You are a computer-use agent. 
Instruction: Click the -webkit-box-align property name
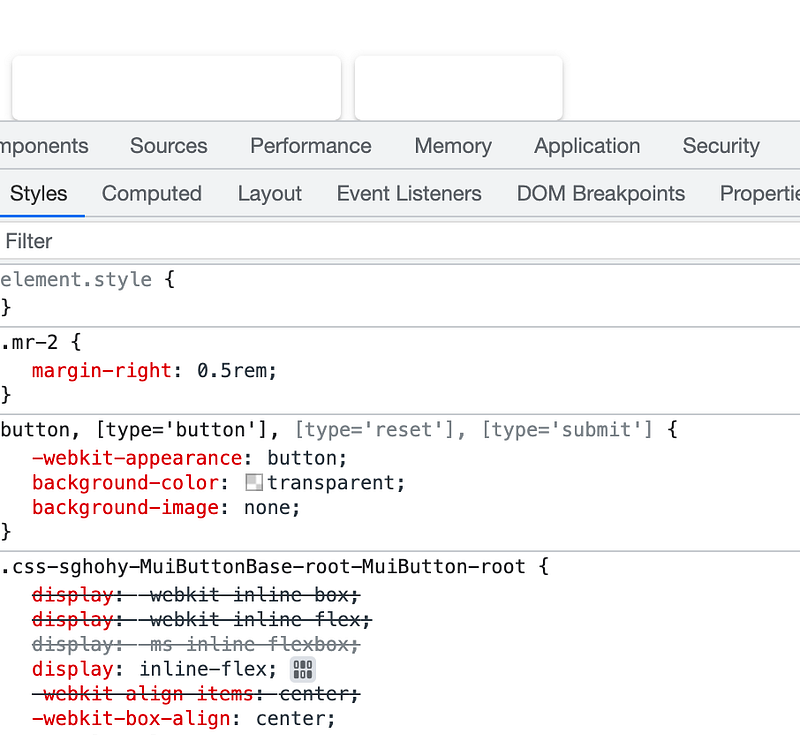click(131, 719)
